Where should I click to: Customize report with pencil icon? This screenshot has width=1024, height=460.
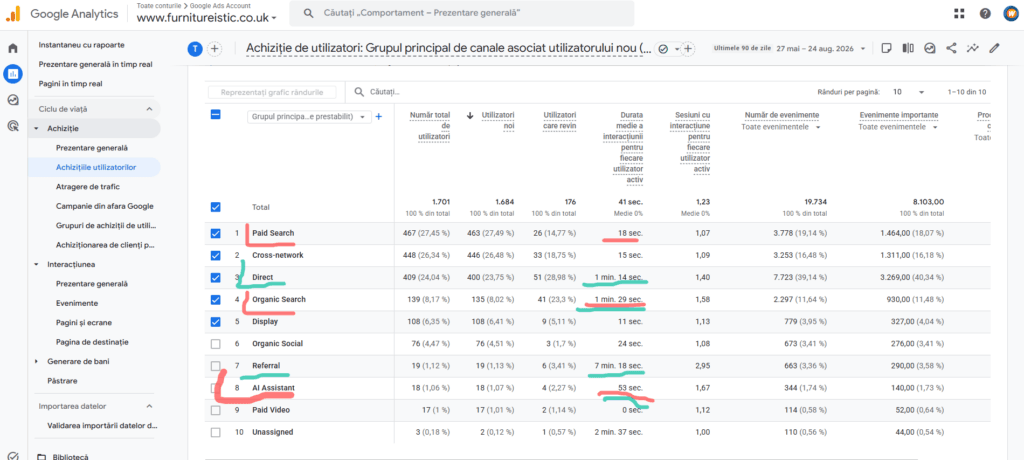[995, 48]
